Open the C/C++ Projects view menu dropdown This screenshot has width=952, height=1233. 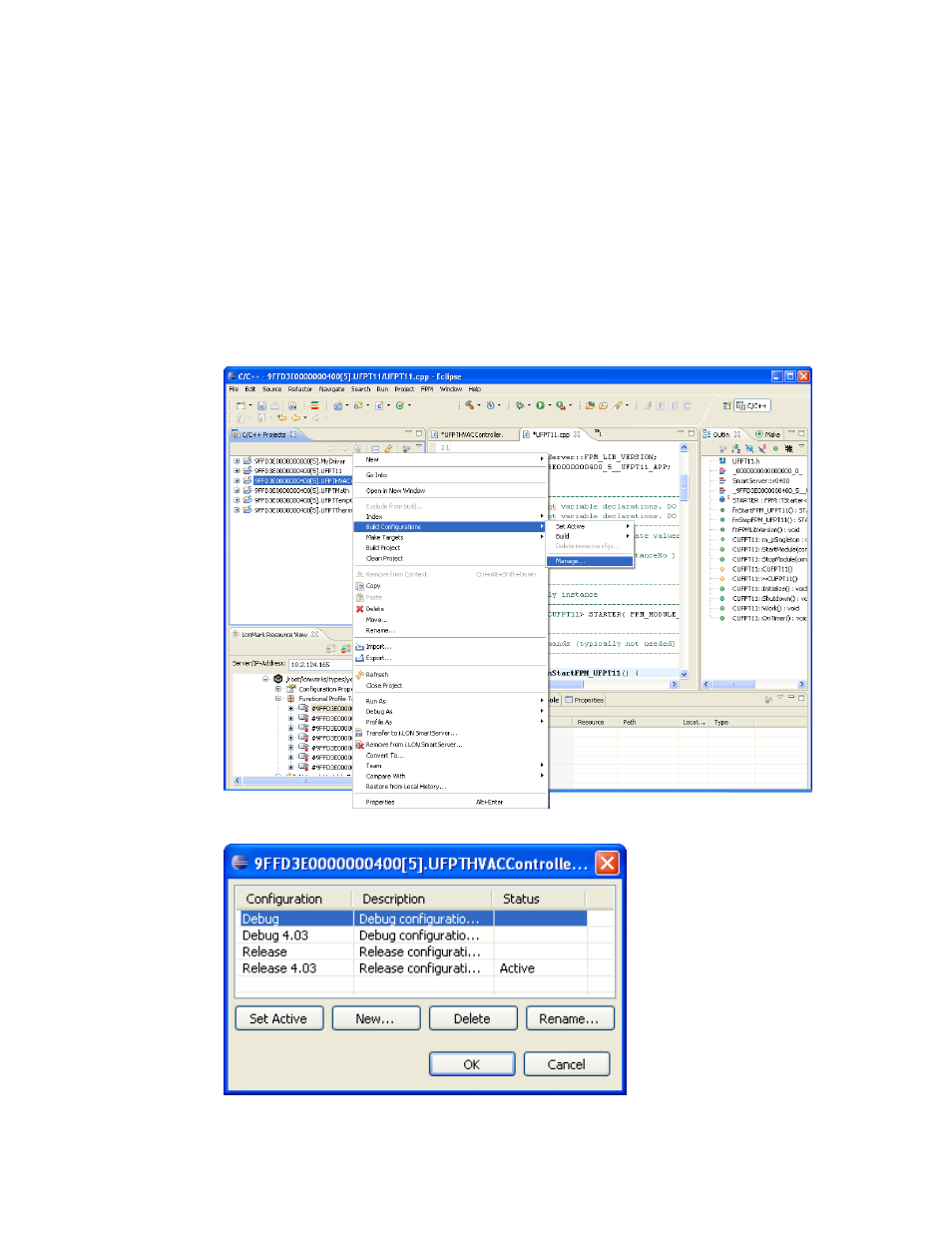point(418,446)
